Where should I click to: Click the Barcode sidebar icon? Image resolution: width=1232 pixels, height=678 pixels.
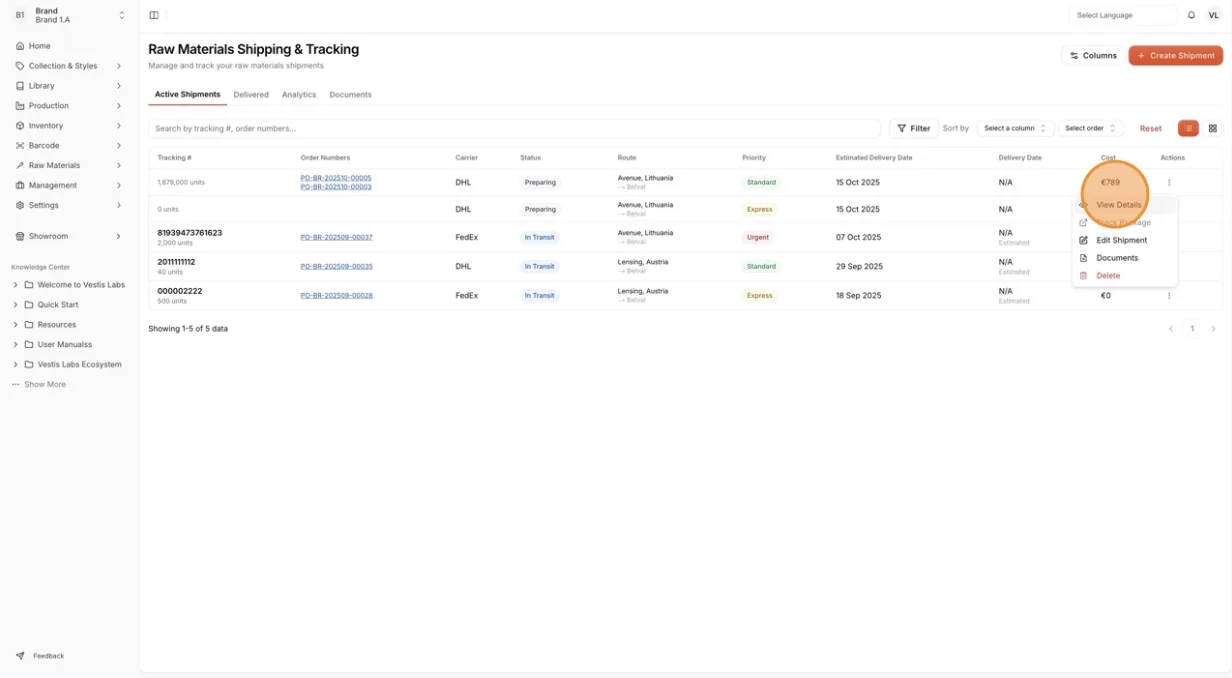coord(20,146)
